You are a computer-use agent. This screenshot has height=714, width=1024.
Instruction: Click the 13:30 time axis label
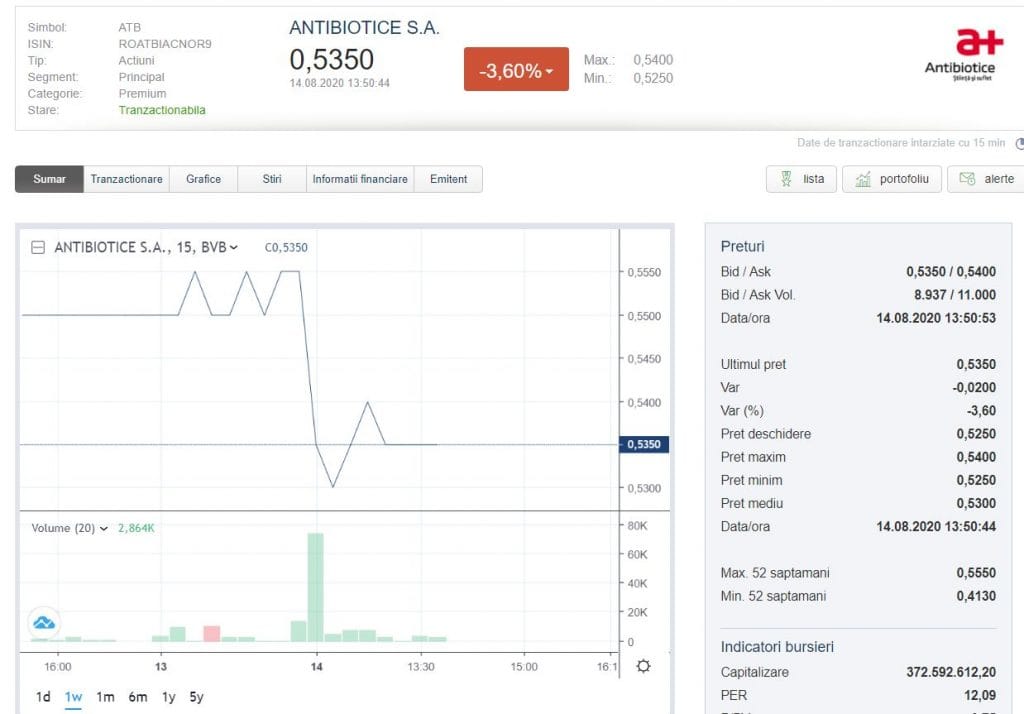[421, 666]
